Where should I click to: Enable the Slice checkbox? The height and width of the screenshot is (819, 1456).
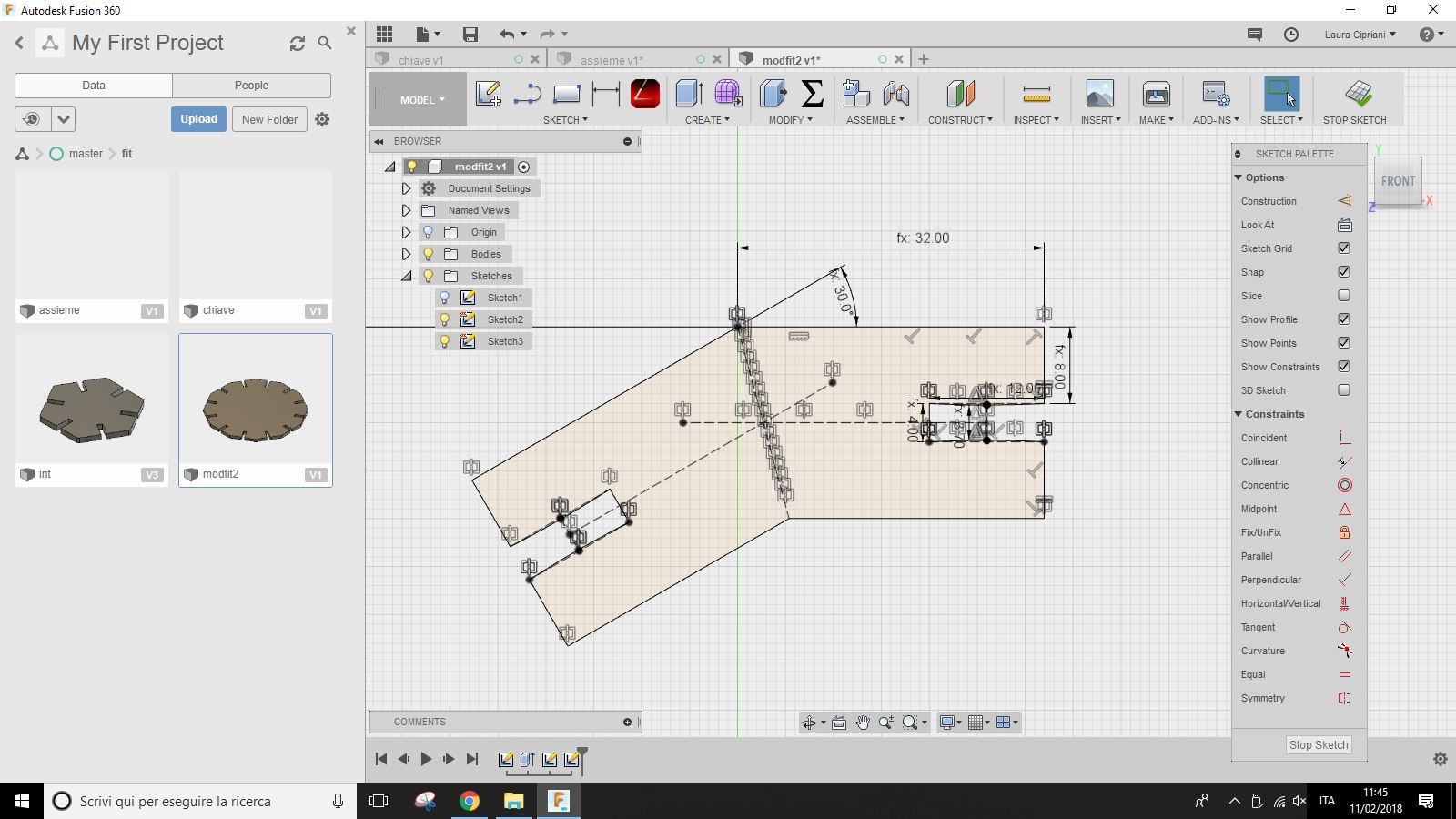click(x=1344, y=296)
